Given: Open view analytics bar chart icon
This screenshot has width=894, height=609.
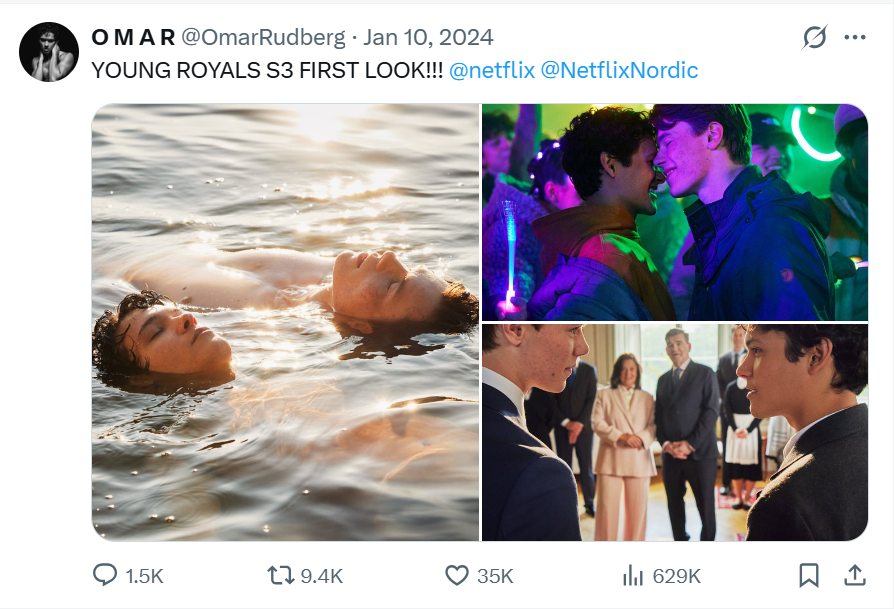Looking at the screenshot, I should [x=632, y=575].
